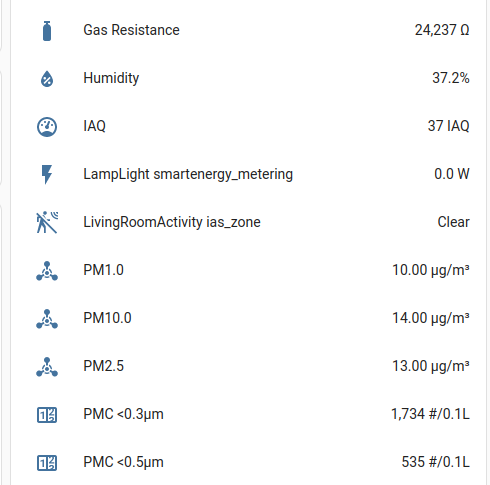Click the 0.0 W power reading

coord(452,174)
